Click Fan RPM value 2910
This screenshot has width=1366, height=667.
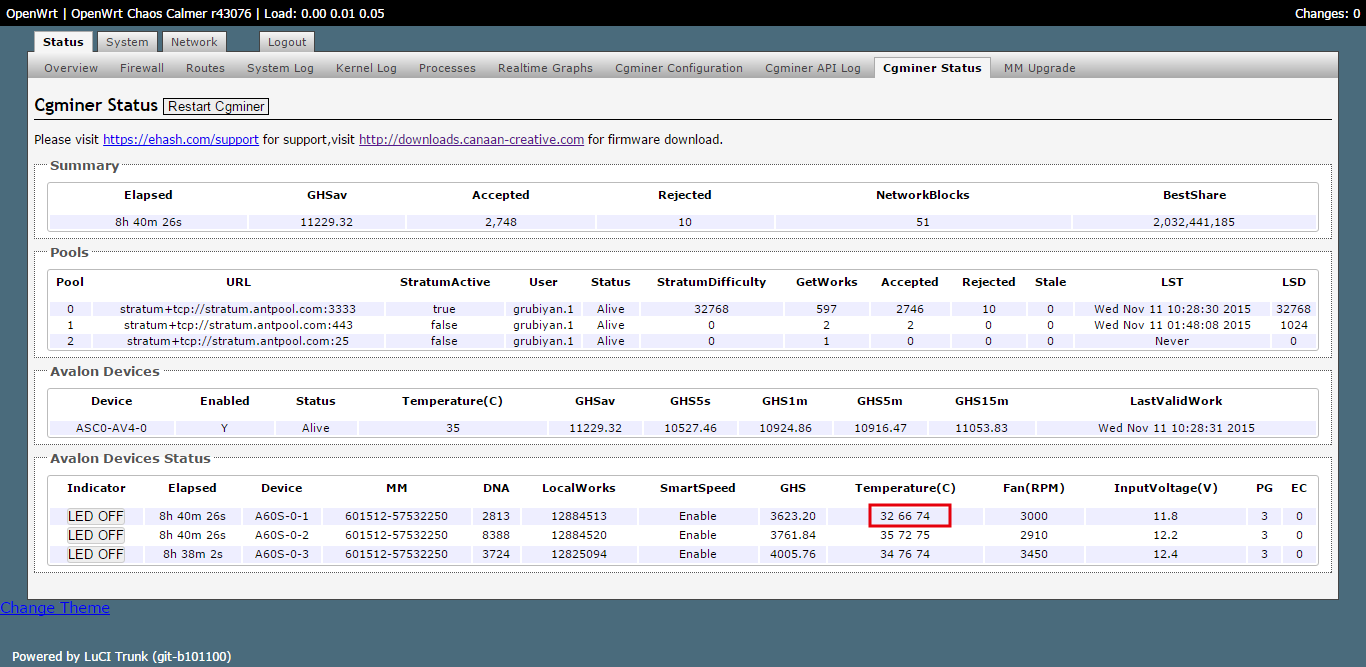tap(1034, 535)
